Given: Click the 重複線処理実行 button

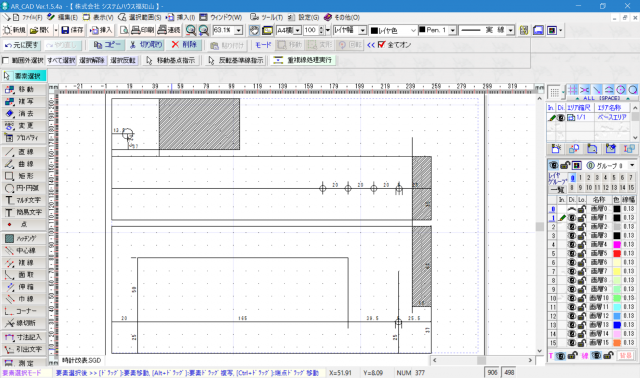Looking at the screenshot, I should click(303, 60).
